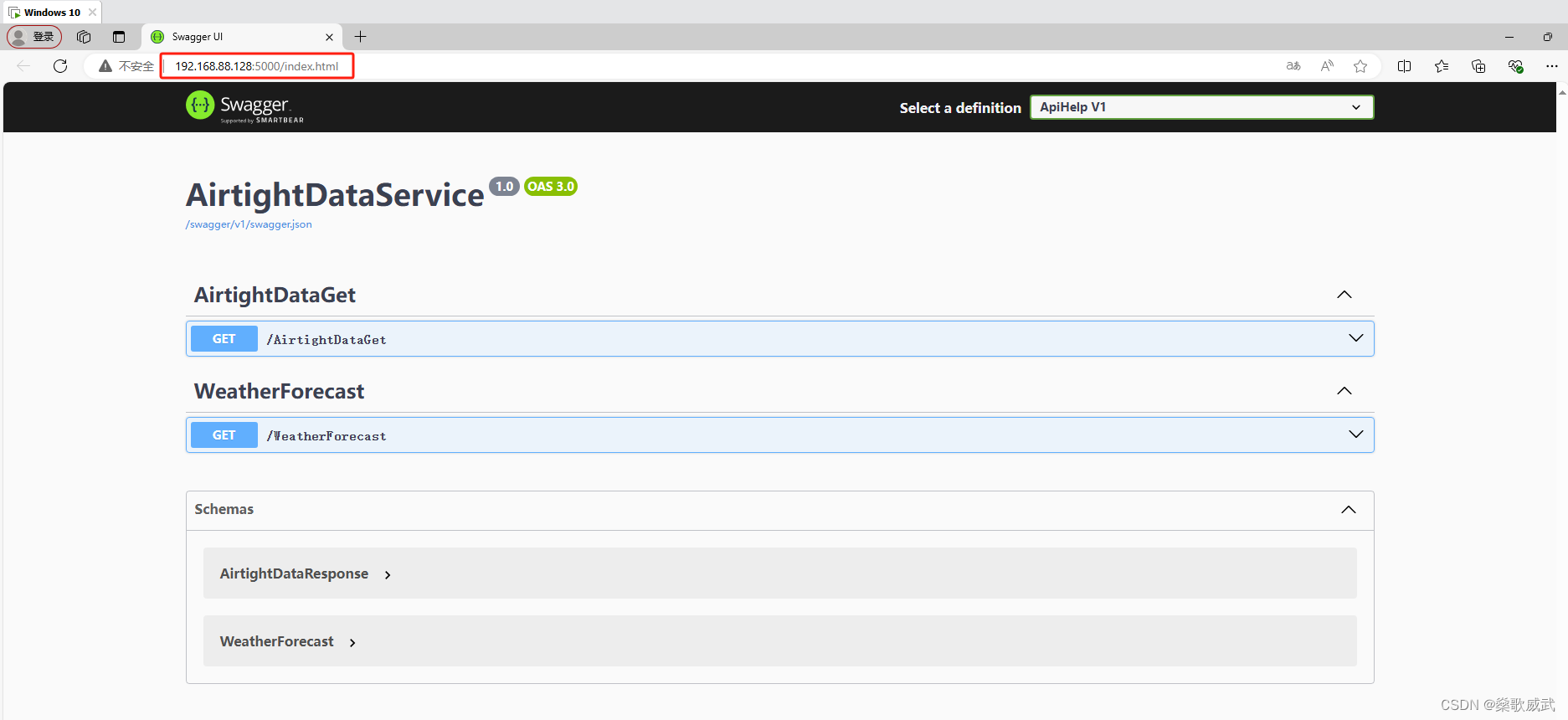Click the page scrollbar up arrow

[1562, 92]
